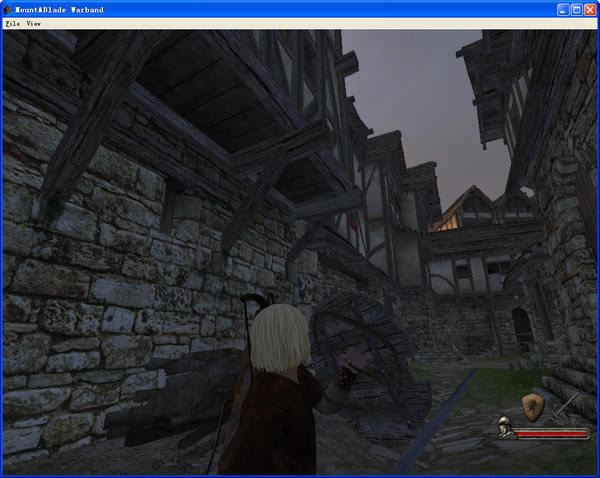Click the sword weapon icon in the HUD
The height and width of the screenshot is (478, 600).
tap(566, 403)
